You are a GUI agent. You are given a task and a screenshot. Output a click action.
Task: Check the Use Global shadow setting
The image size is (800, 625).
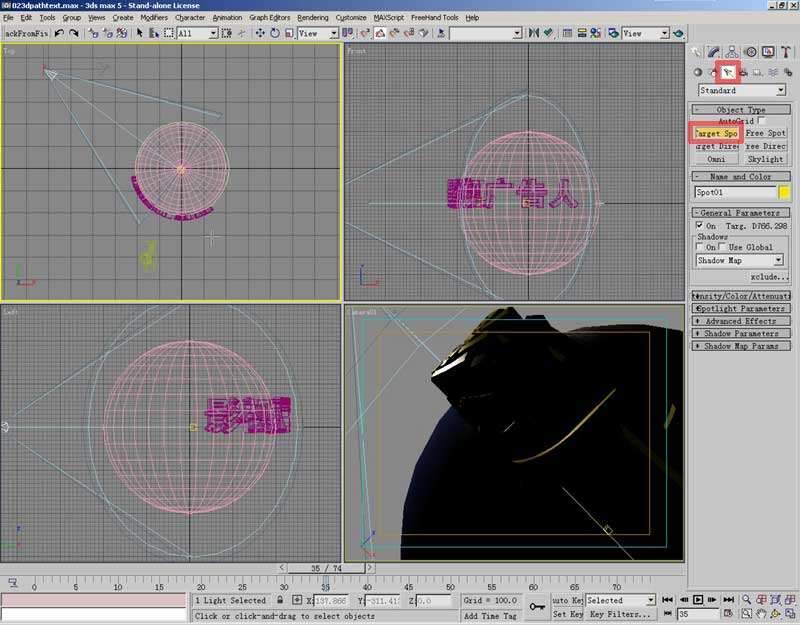tap(723, 247)
